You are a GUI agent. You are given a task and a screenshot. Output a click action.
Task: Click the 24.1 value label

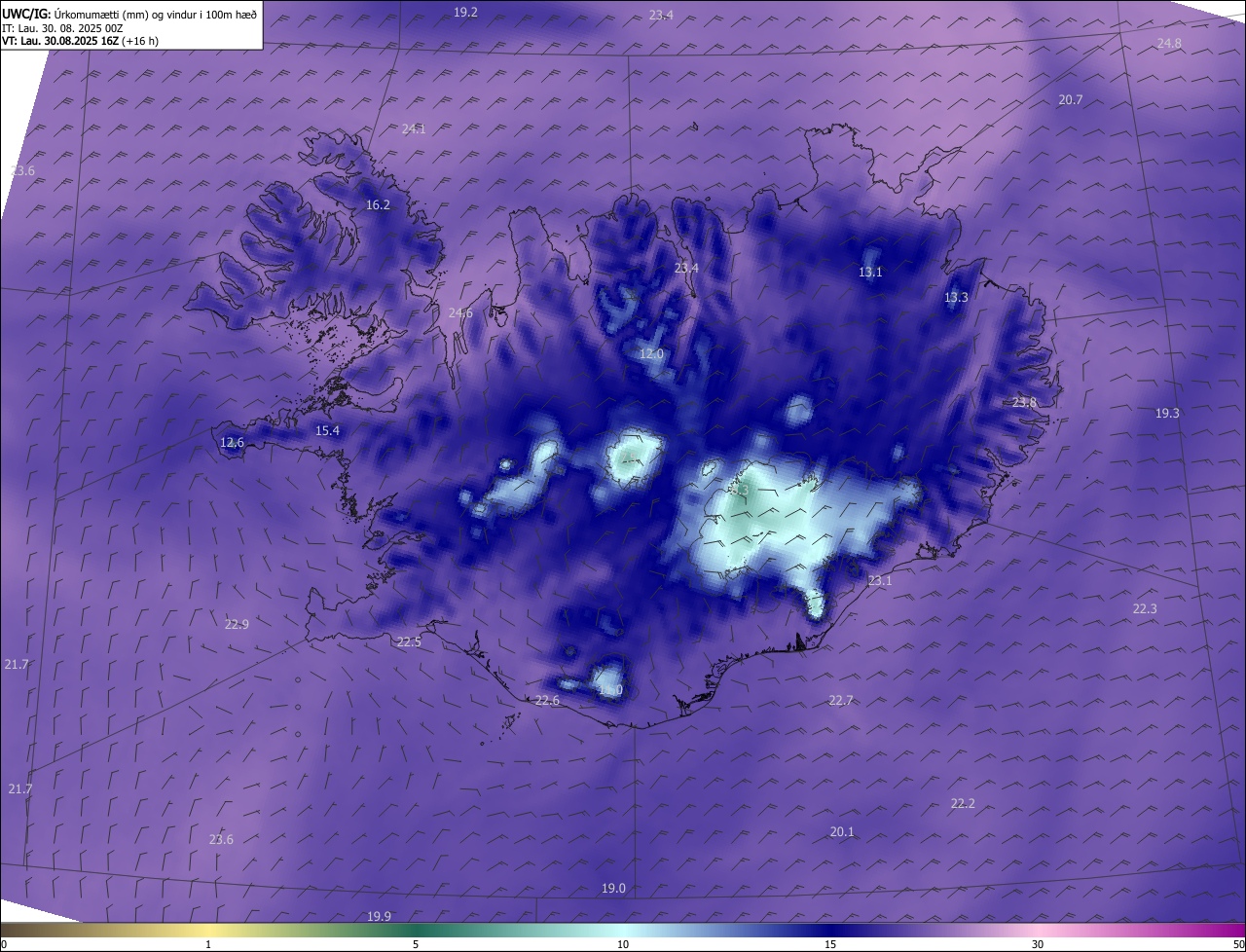pyautogui.click(x=414, y=128)
